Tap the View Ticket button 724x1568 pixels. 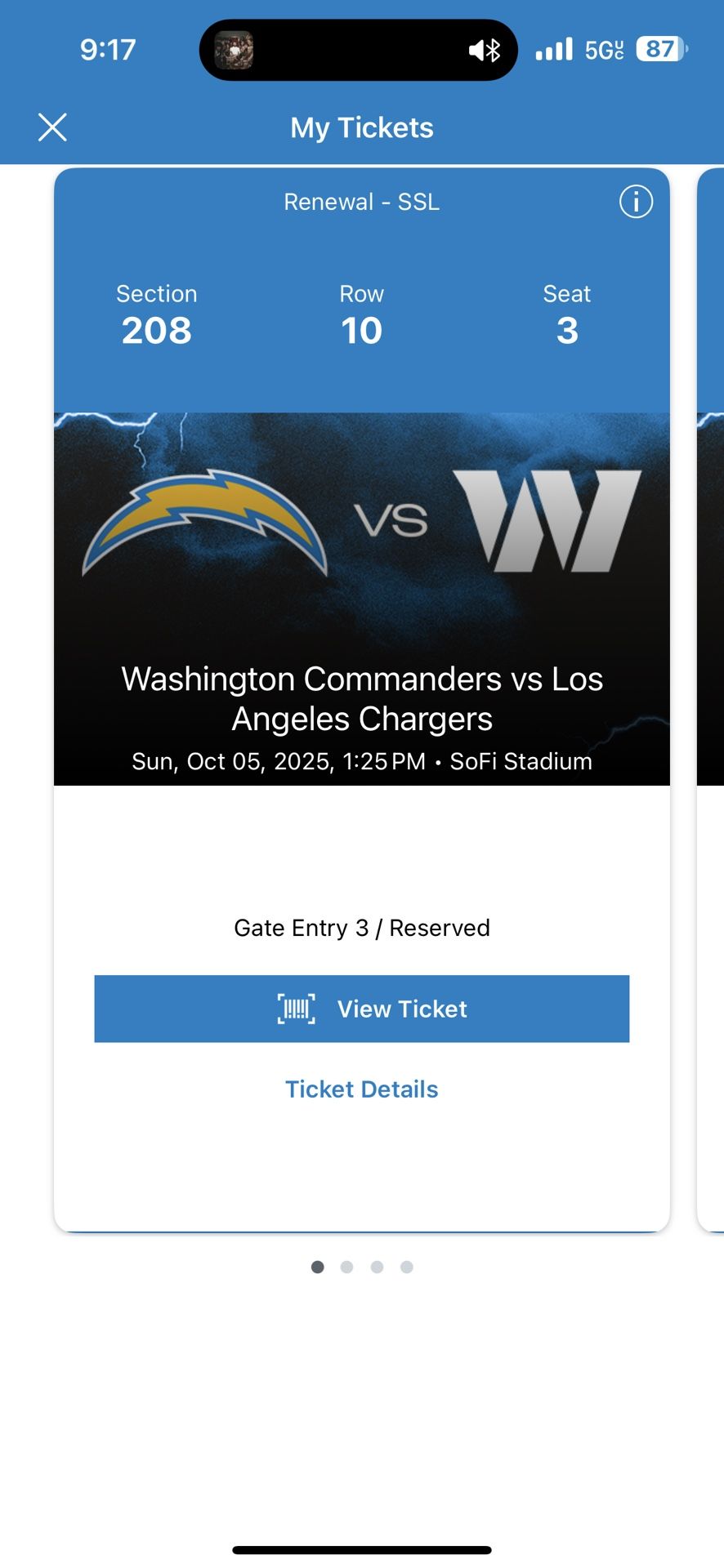point(362,1009)
